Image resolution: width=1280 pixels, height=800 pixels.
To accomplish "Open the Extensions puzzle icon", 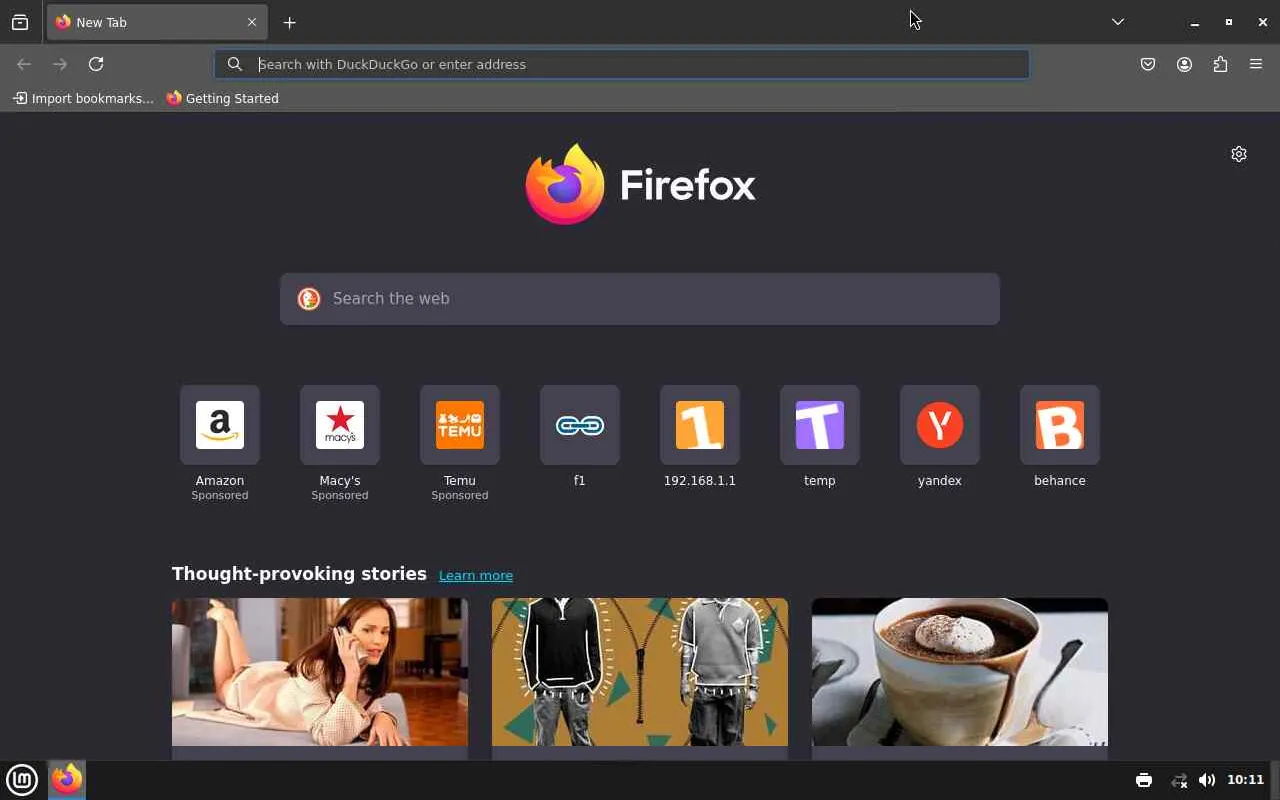I will pos(1220,64).
